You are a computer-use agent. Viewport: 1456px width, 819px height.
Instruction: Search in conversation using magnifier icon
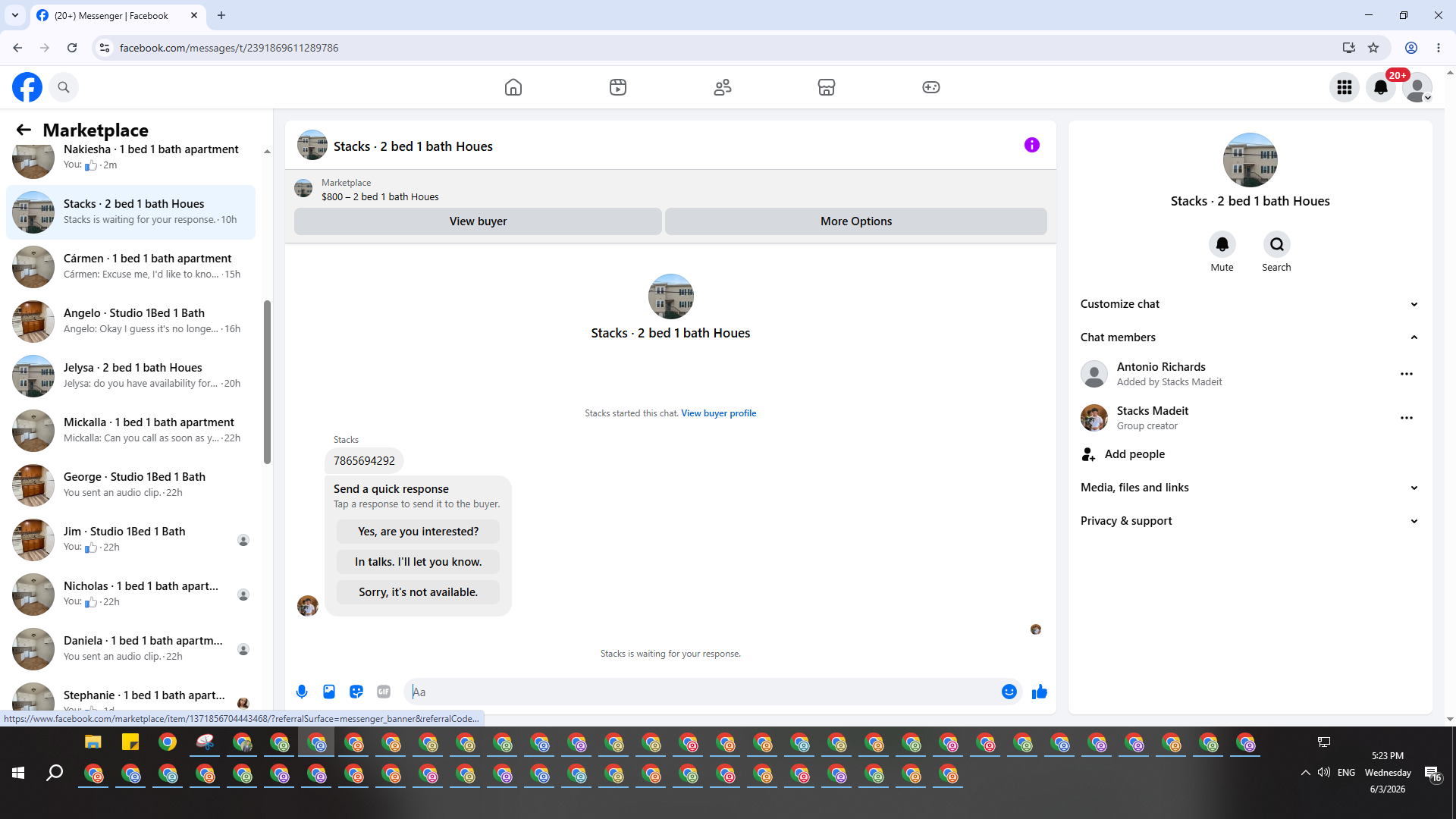[1277, 244]
